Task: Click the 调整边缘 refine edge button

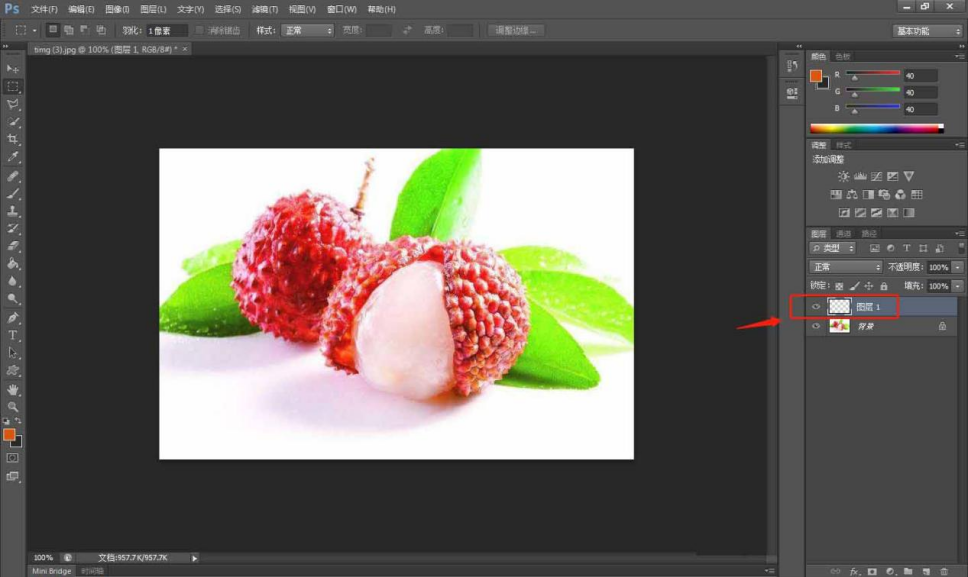Action: click(516, 31)
